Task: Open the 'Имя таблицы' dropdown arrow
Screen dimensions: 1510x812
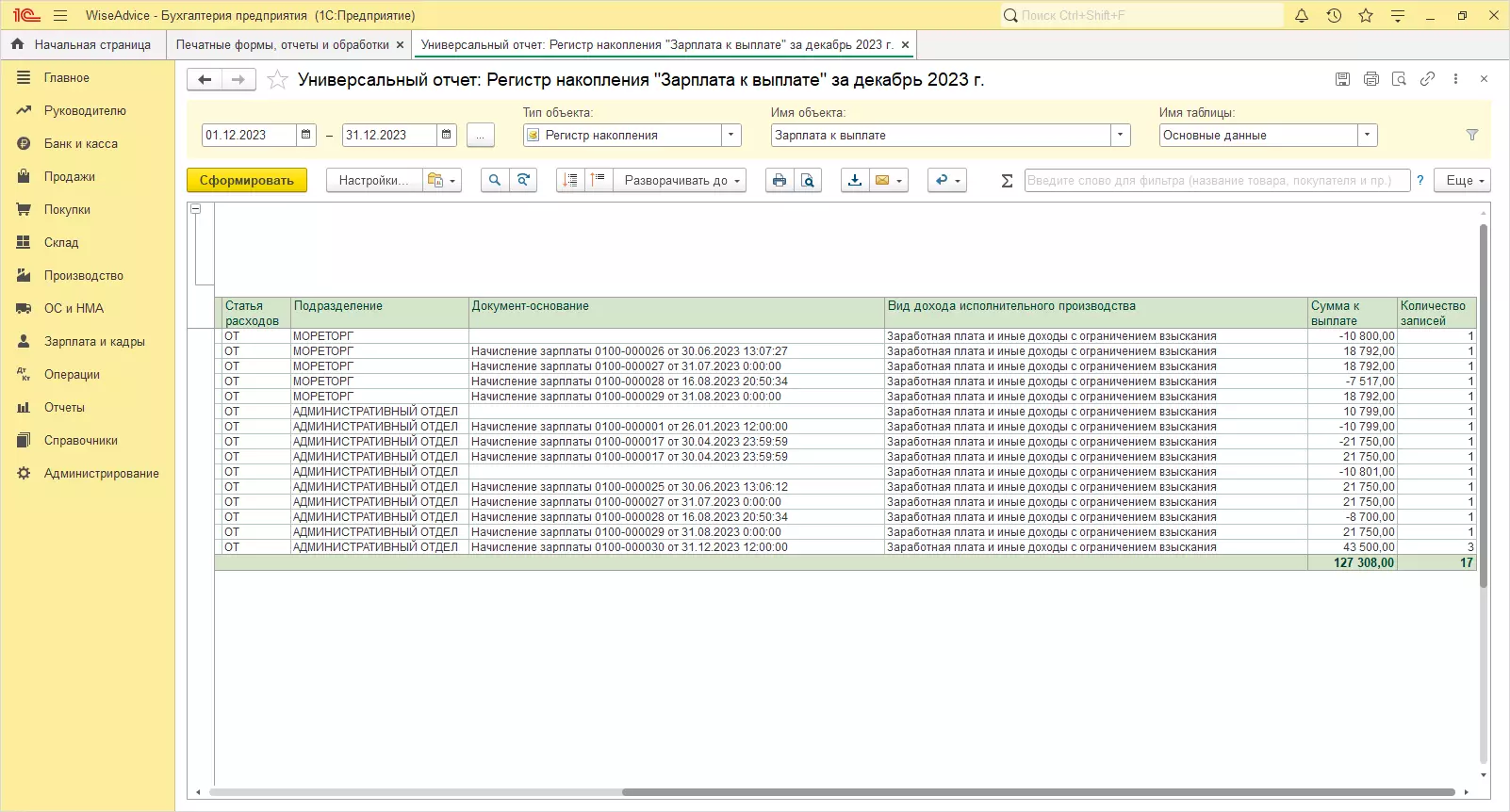Action: [1368, 135]
